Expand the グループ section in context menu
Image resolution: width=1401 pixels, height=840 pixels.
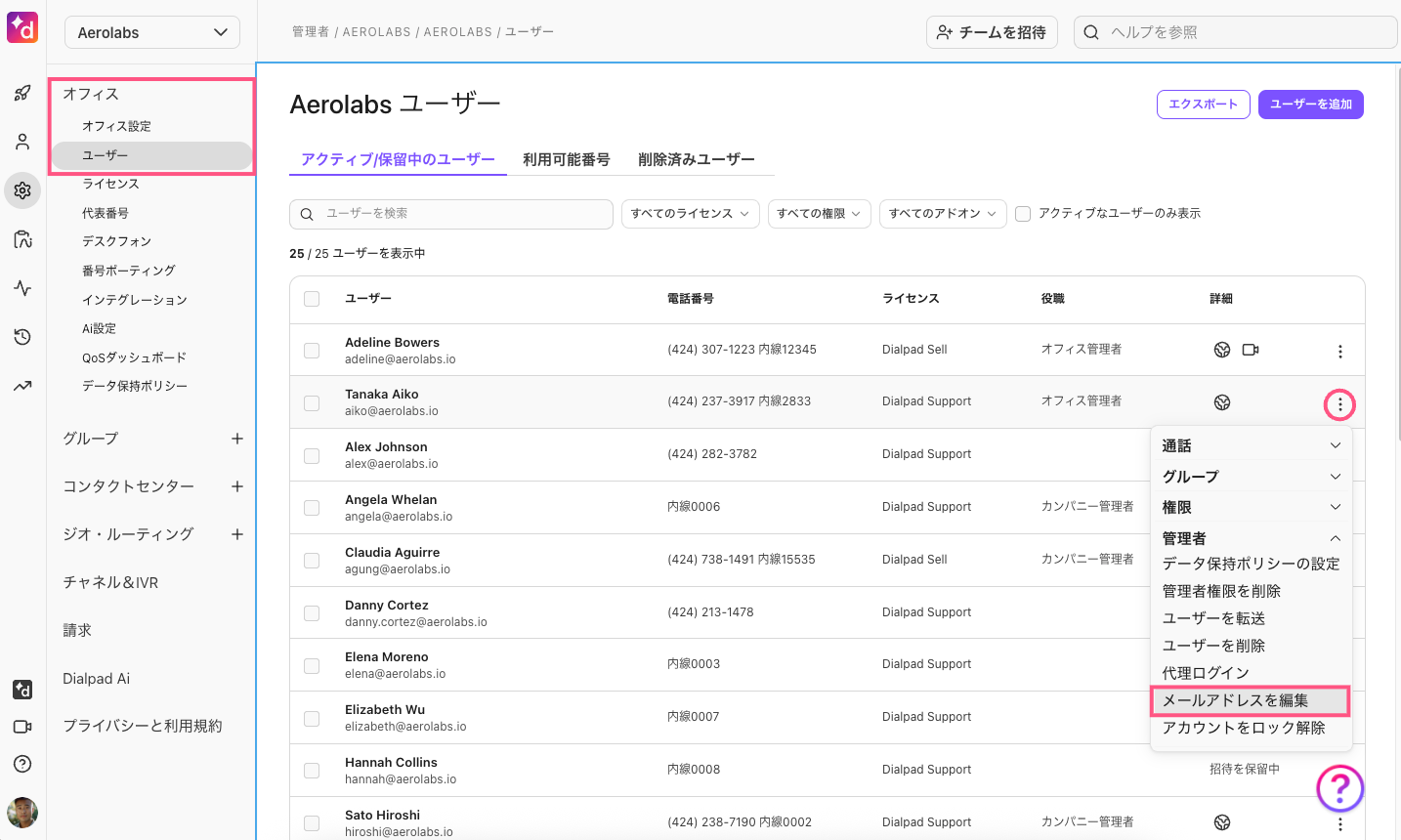pos(1252,477)
